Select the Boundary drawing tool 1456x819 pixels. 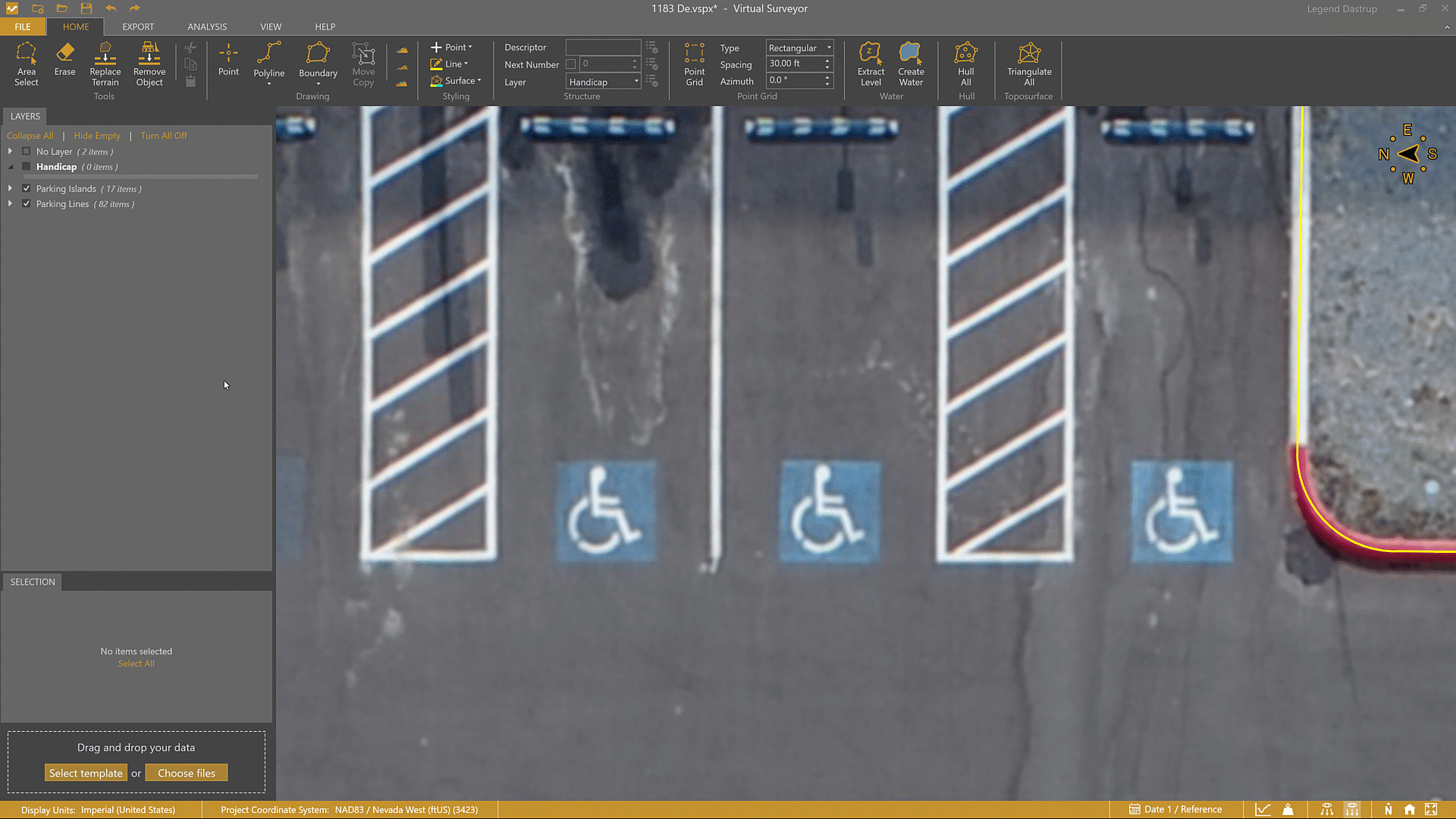click(x=318, y=60)
